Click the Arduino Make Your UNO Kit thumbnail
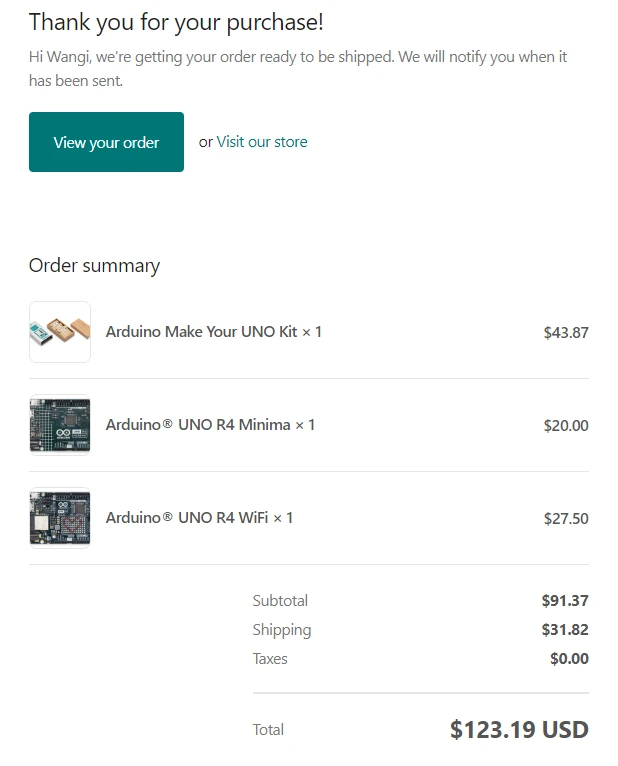Screen dimensions: 618x766 point(60,332)
